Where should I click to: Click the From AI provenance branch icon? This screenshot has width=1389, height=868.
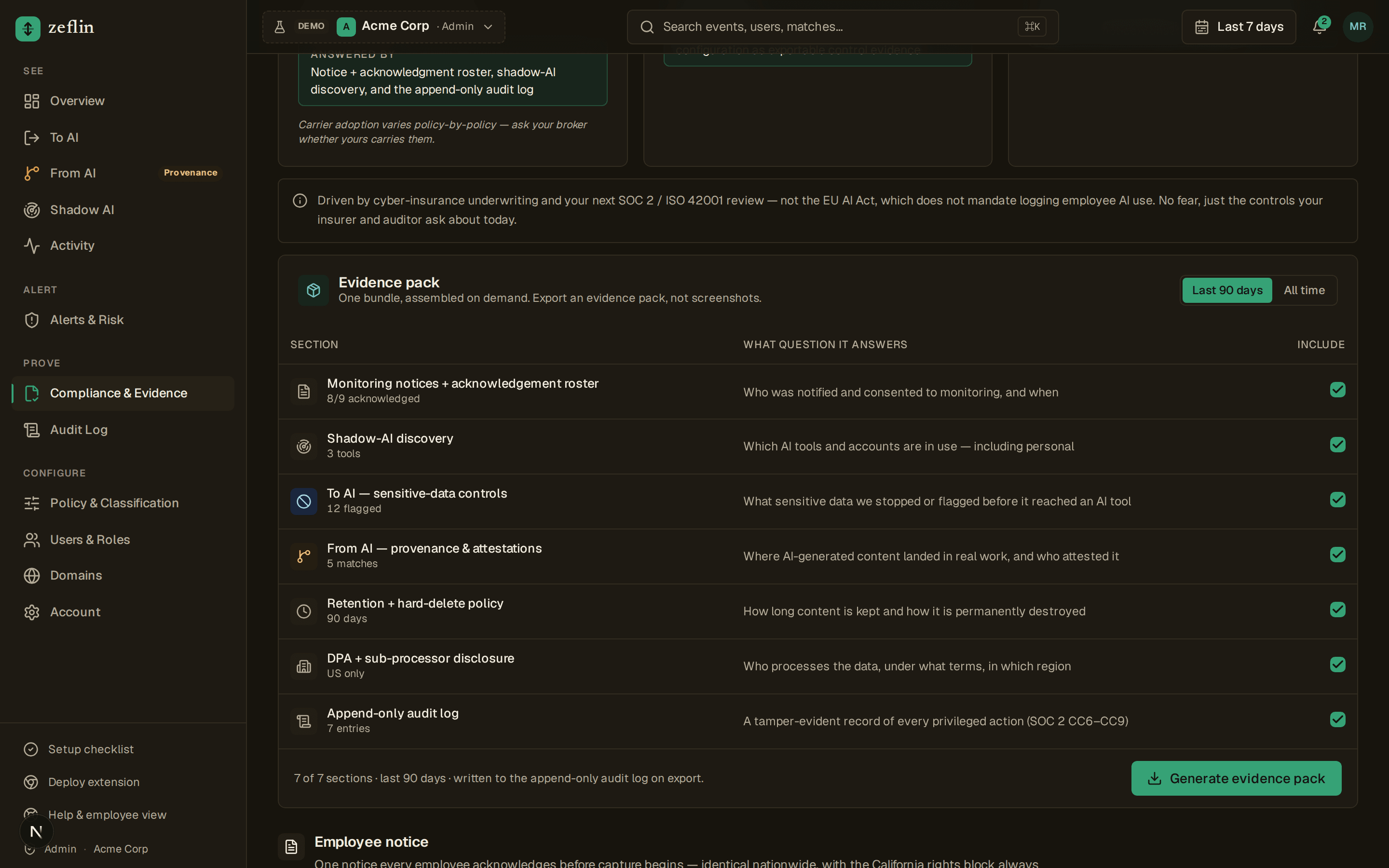coord(304,556)
